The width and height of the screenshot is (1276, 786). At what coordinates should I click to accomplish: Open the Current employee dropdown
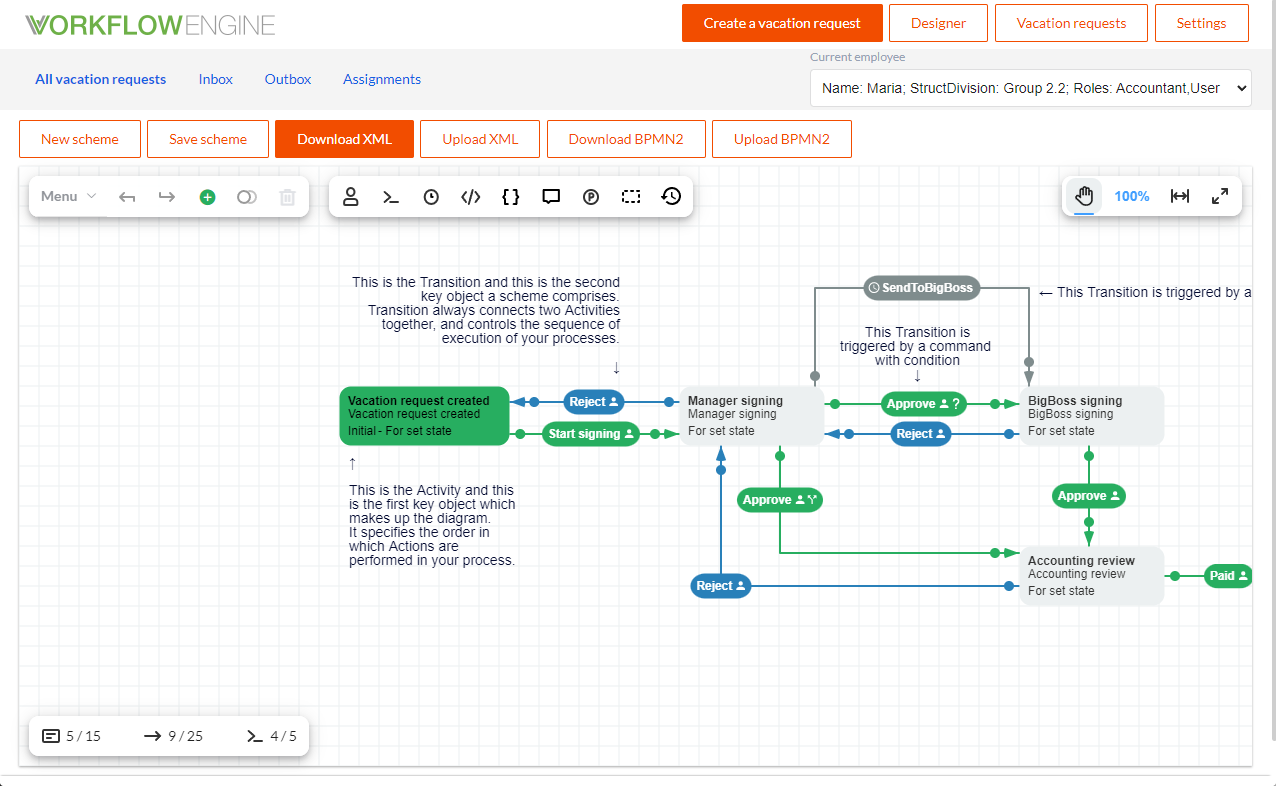coord(1030,88)
